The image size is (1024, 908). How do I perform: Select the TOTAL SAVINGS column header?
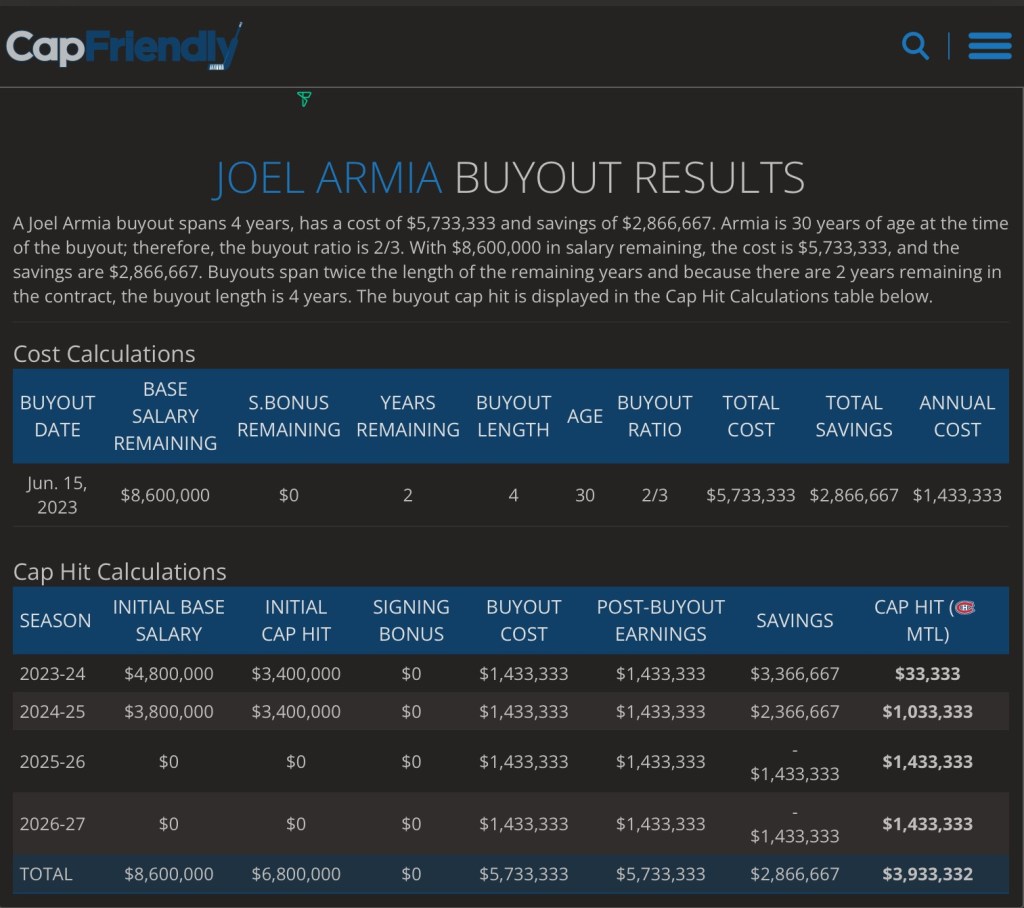pyautogui.click(x=854, y=416)
